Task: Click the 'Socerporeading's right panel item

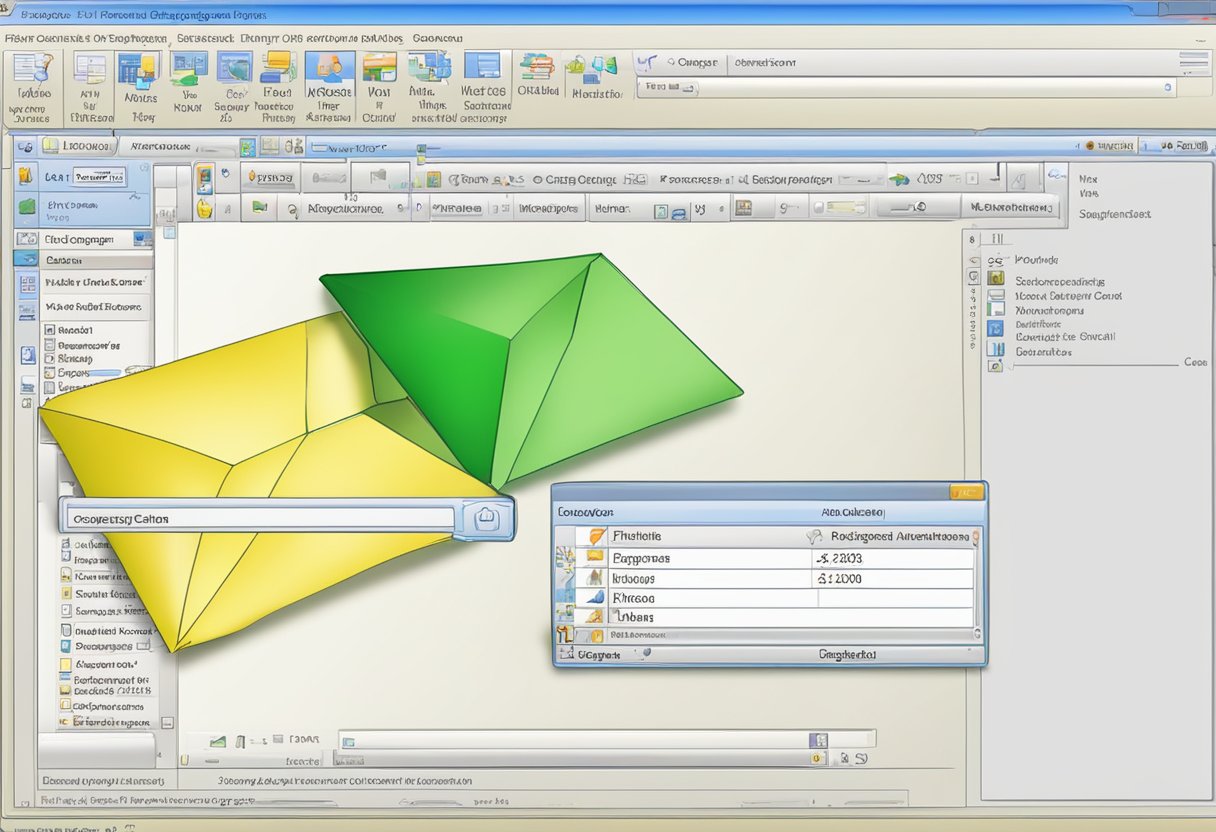Action: [1058, 282]
